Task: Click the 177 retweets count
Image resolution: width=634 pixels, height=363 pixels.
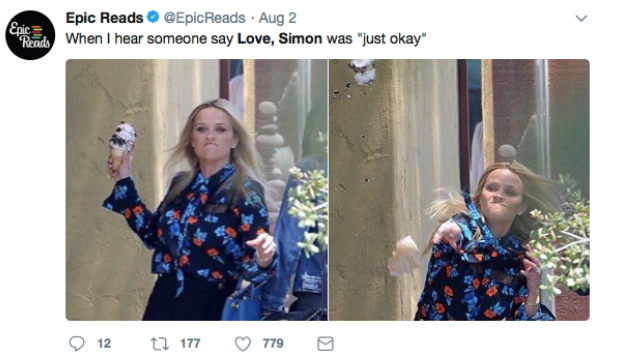Action: (x=190, y=344)
